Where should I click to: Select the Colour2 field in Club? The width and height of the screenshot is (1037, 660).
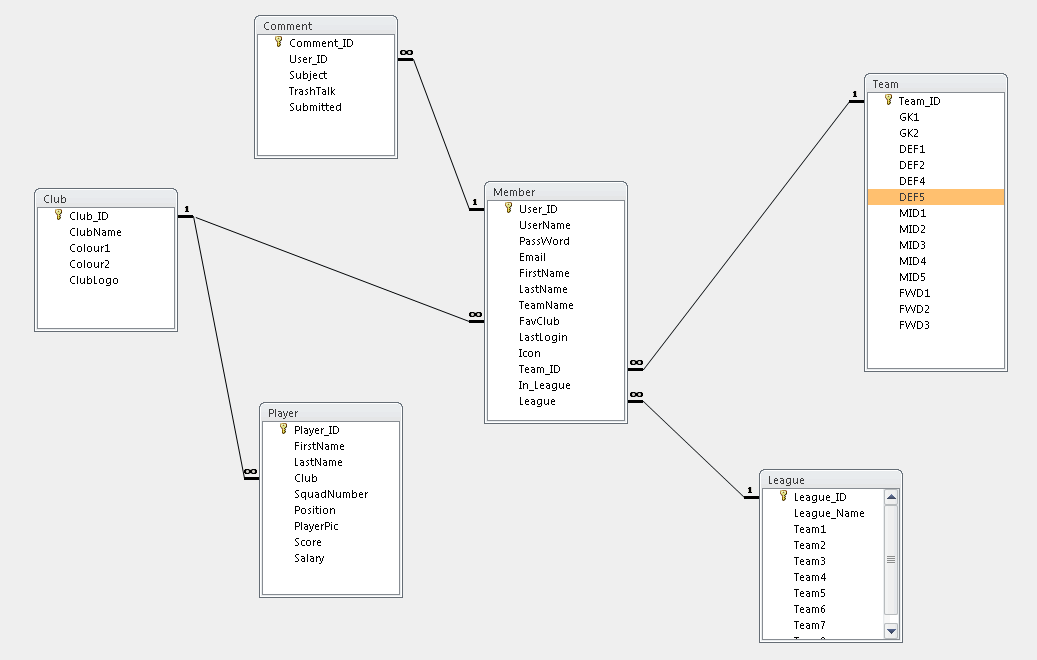pos(90,264)
